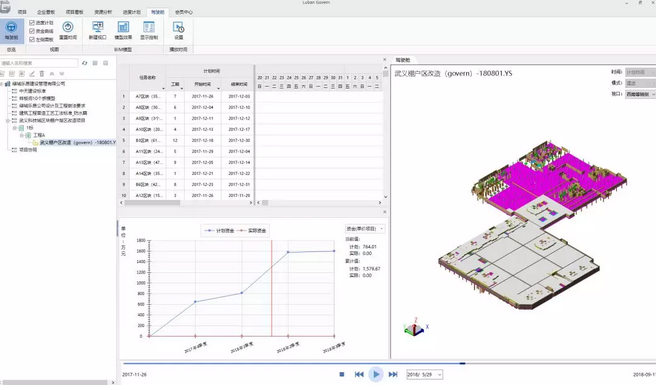
Task: Click the timeline progress slider handle
Action: coord(462,364)
